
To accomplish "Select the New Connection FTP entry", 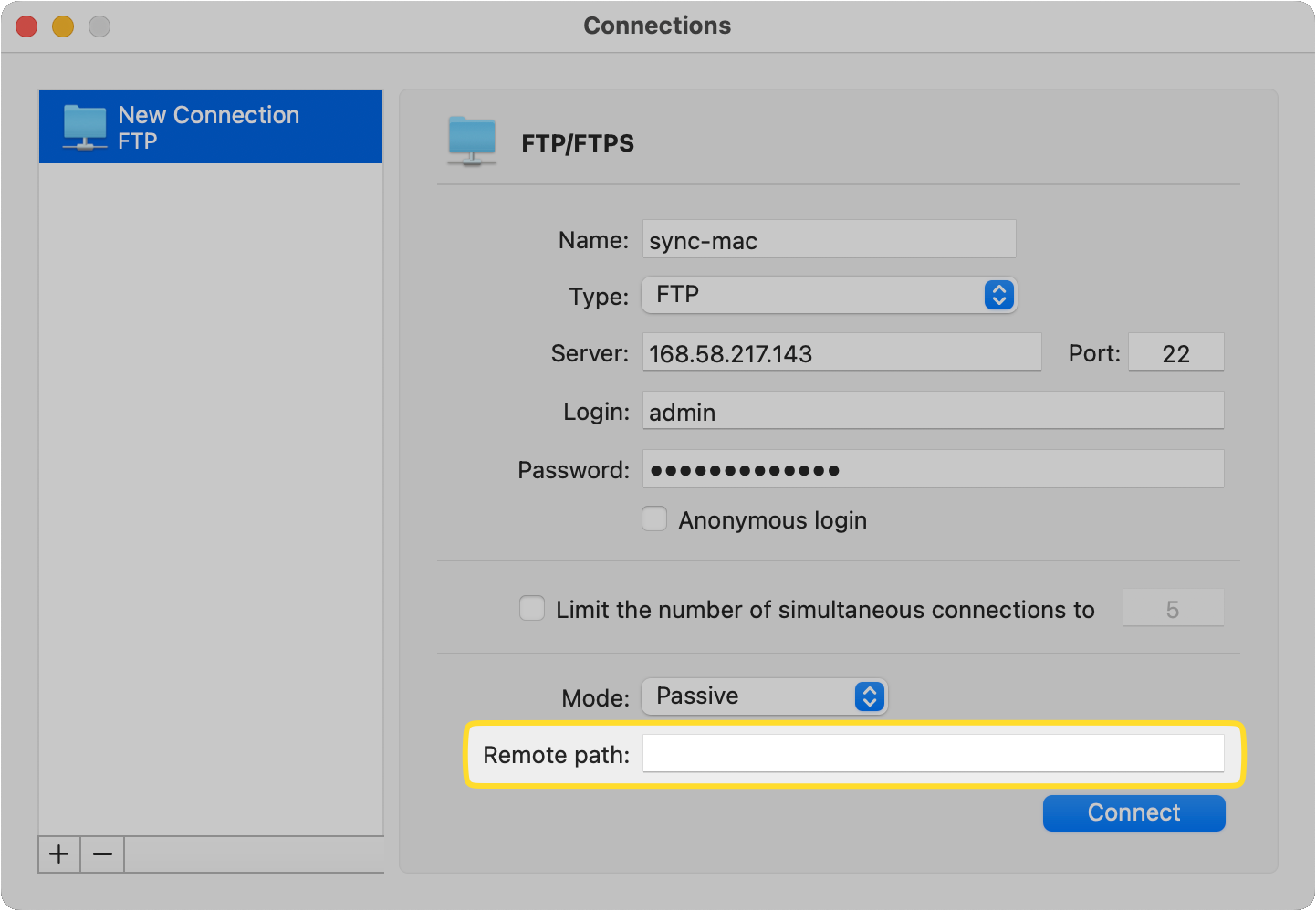I will (x=210, y=127).
